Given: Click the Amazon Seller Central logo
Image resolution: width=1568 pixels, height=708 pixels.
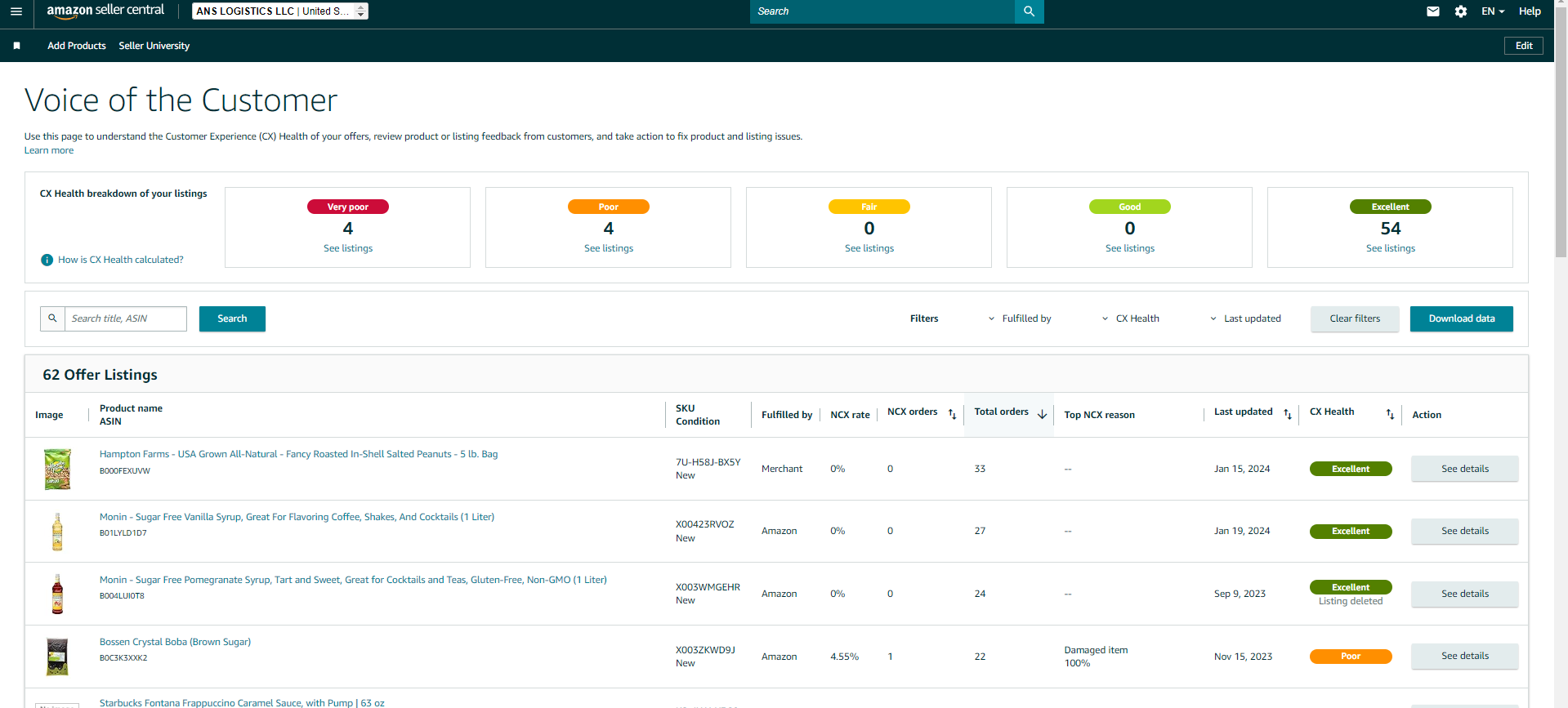Looking at the screenshot, I should (x=105, y=11).
